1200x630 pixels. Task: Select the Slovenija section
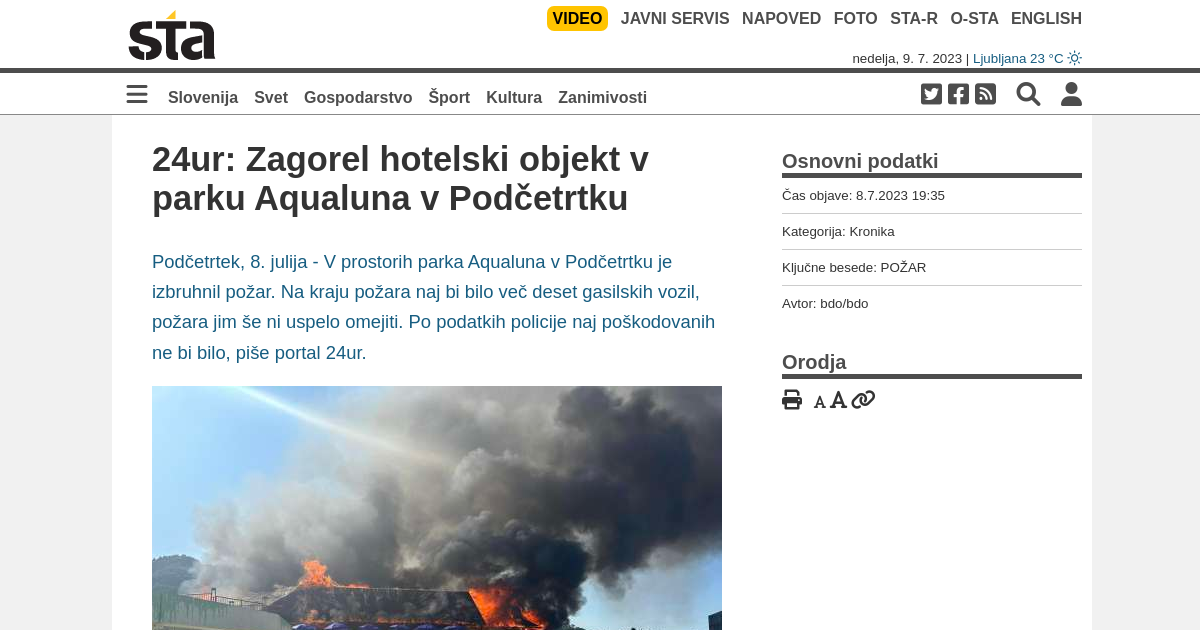tap(203, 97)
